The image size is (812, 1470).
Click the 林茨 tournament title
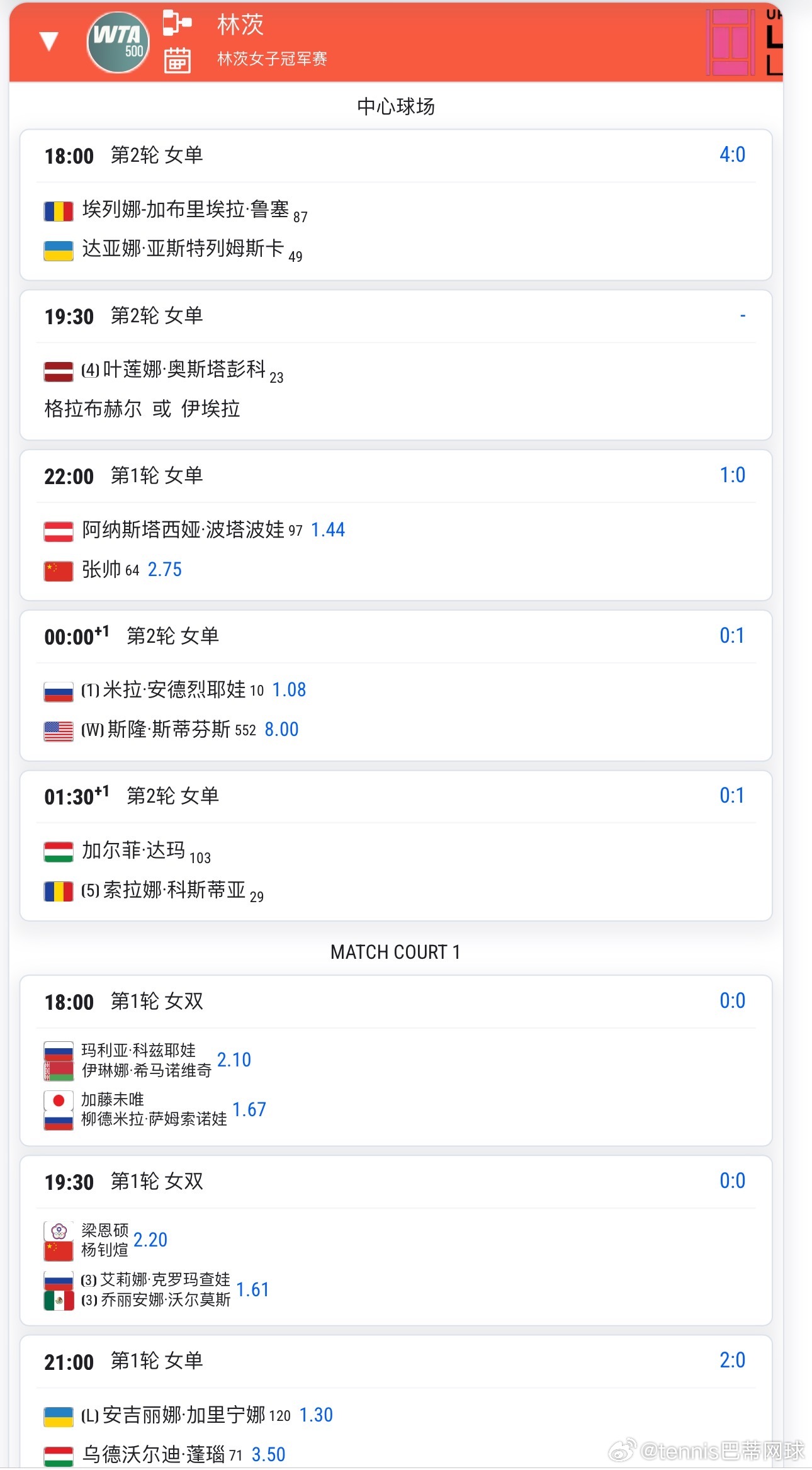pyautogui.click(x=240, y=25)
